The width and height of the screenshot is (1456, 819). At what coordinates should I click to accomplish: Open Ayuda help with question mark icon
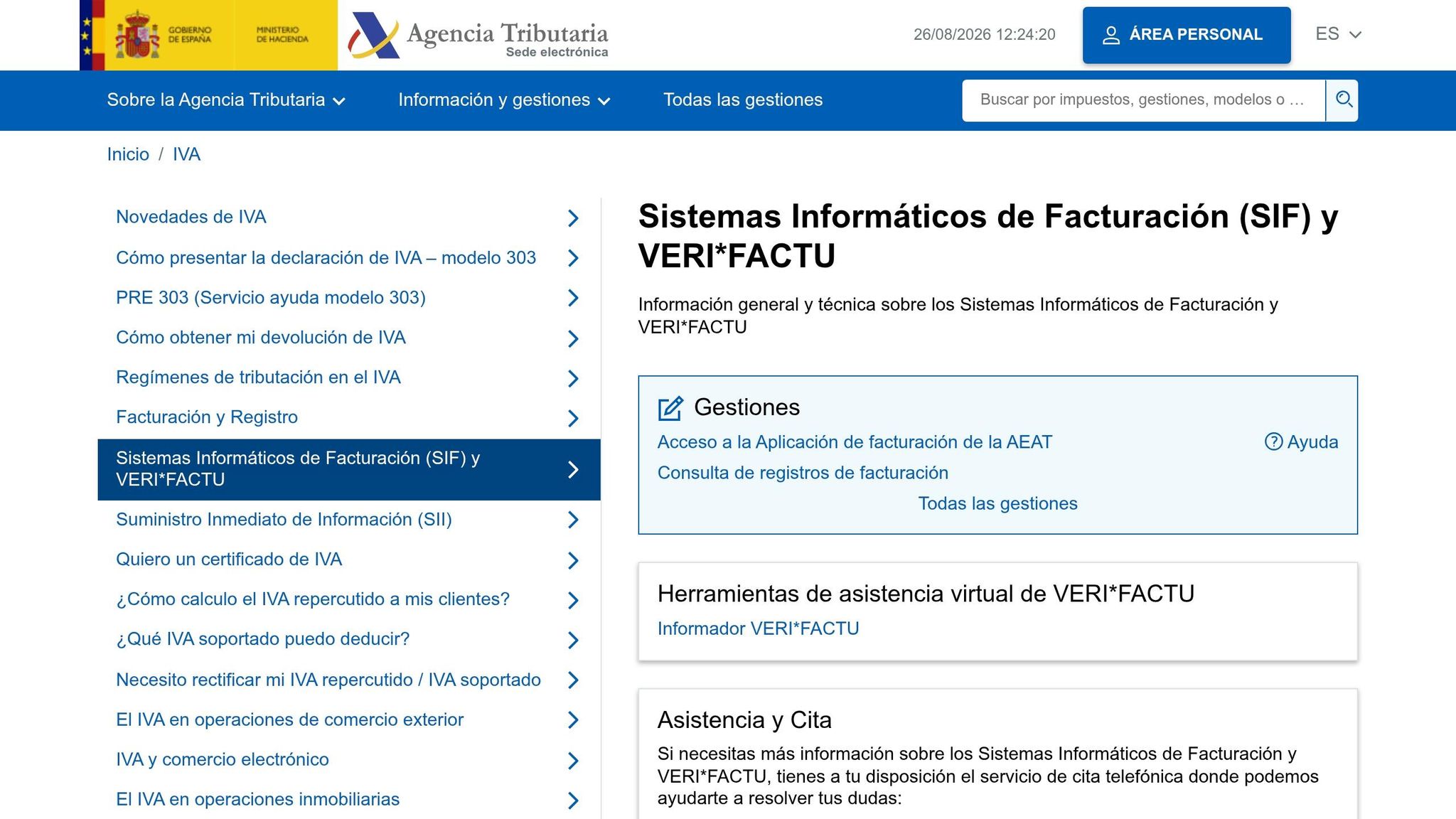(1301, 442)
